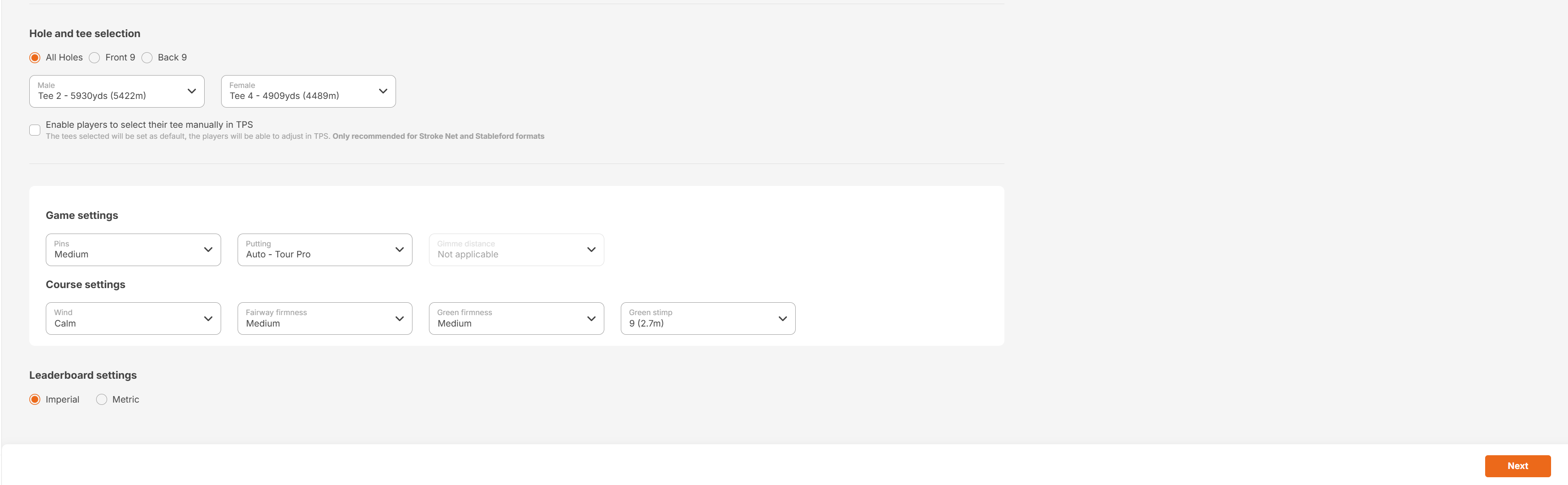Open the Male tee dropdown
Image resolution: width=1568 pixels, height=485 pixels.
click(117, 92)
